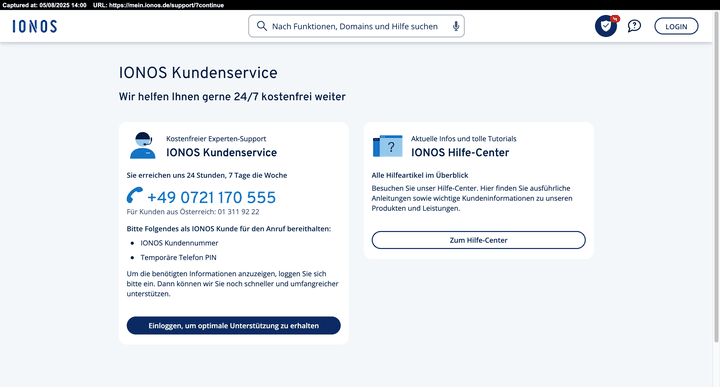The width and height of the screenshot is (720, 387).
Task: Focus the search field for Funktionen, Domains
Action: [356, 26]
